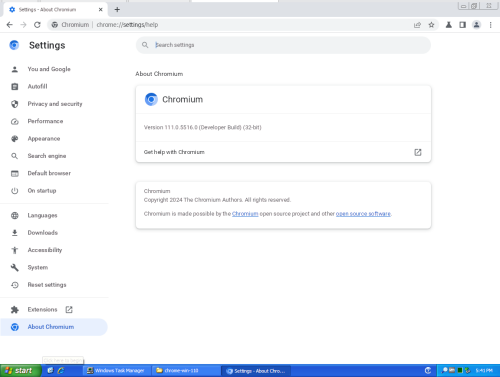Click the version number text
The height and width of the screenshot is (377, 500).
203,127
